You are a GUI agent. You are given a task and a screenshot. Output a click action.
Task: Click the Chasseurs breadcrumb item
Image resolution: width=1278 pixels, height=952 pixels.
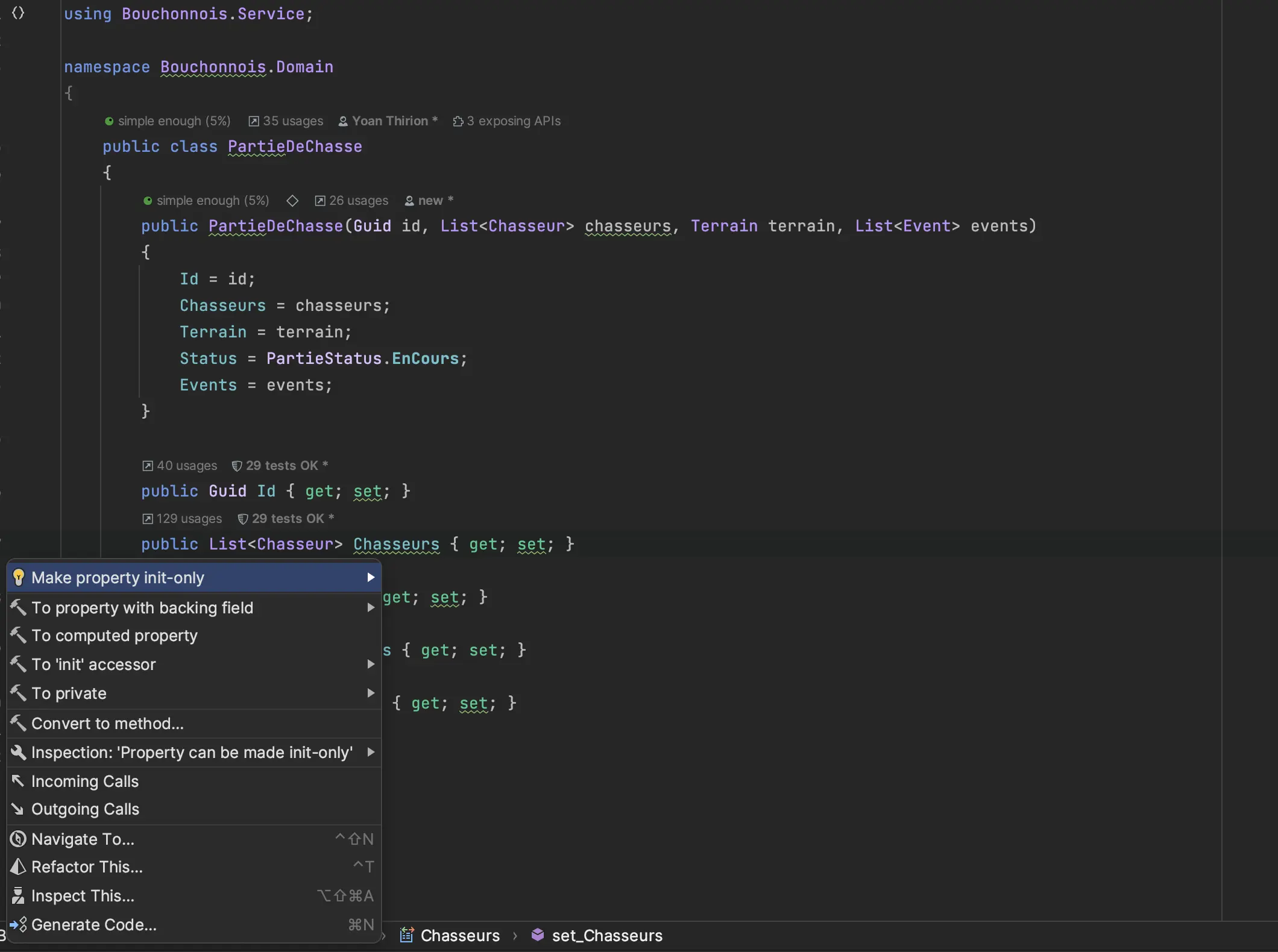(x=459, y=935)
